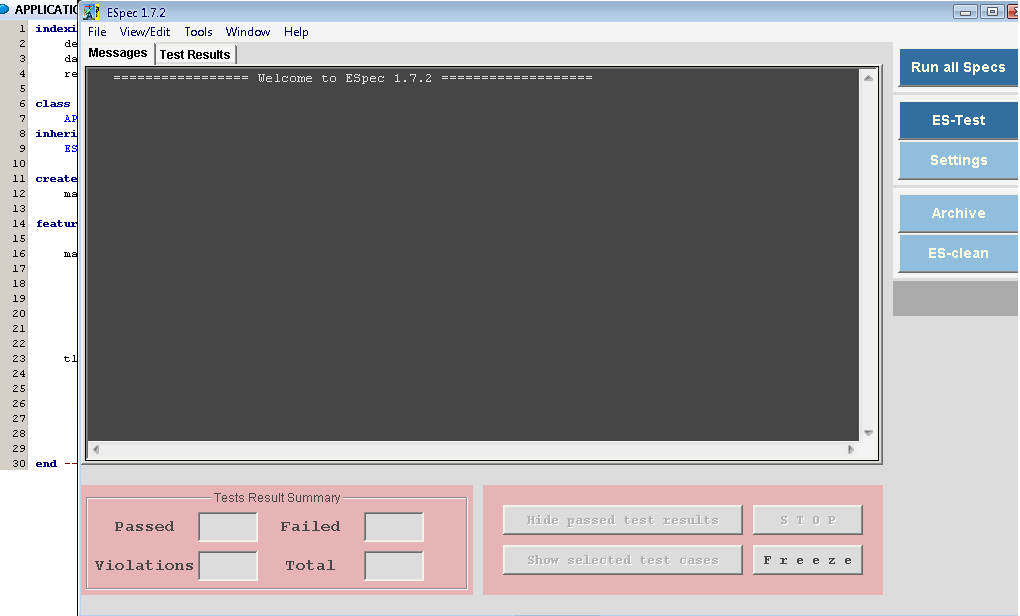The height and width of the screenshot is (616, 1020).
Task: Click the Passed count field
Action: pos(228,527)
